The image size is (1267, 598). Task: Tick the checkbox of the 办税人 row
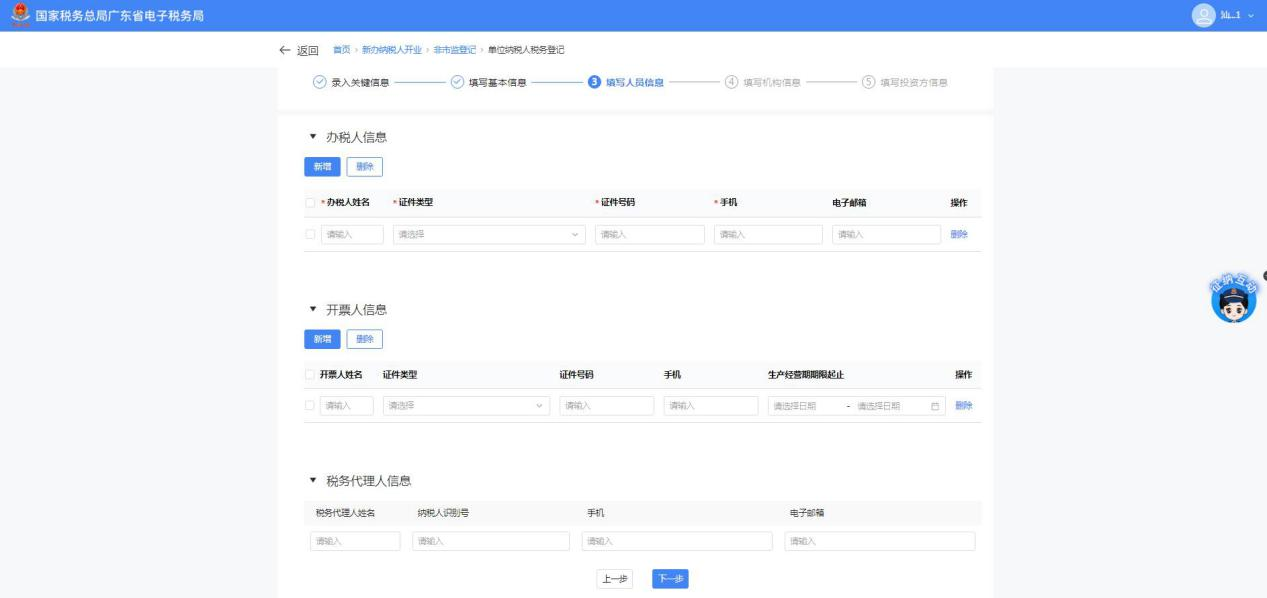click(x=310, y=235)
